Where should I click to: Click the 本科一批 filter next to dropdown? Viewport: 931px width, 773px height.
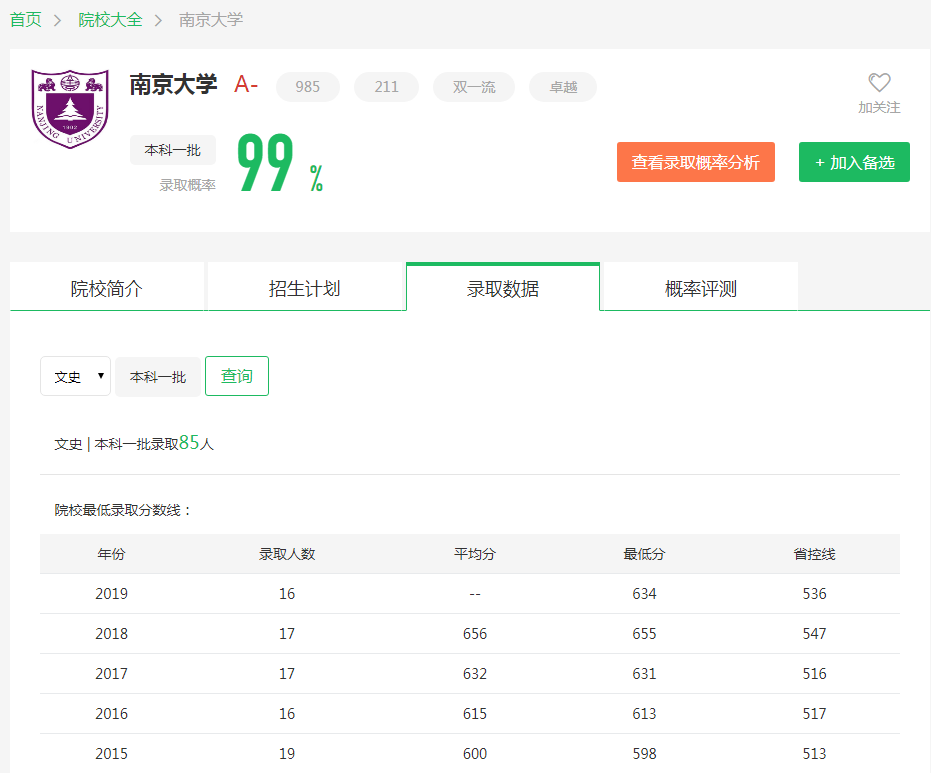tap(158, 377)
